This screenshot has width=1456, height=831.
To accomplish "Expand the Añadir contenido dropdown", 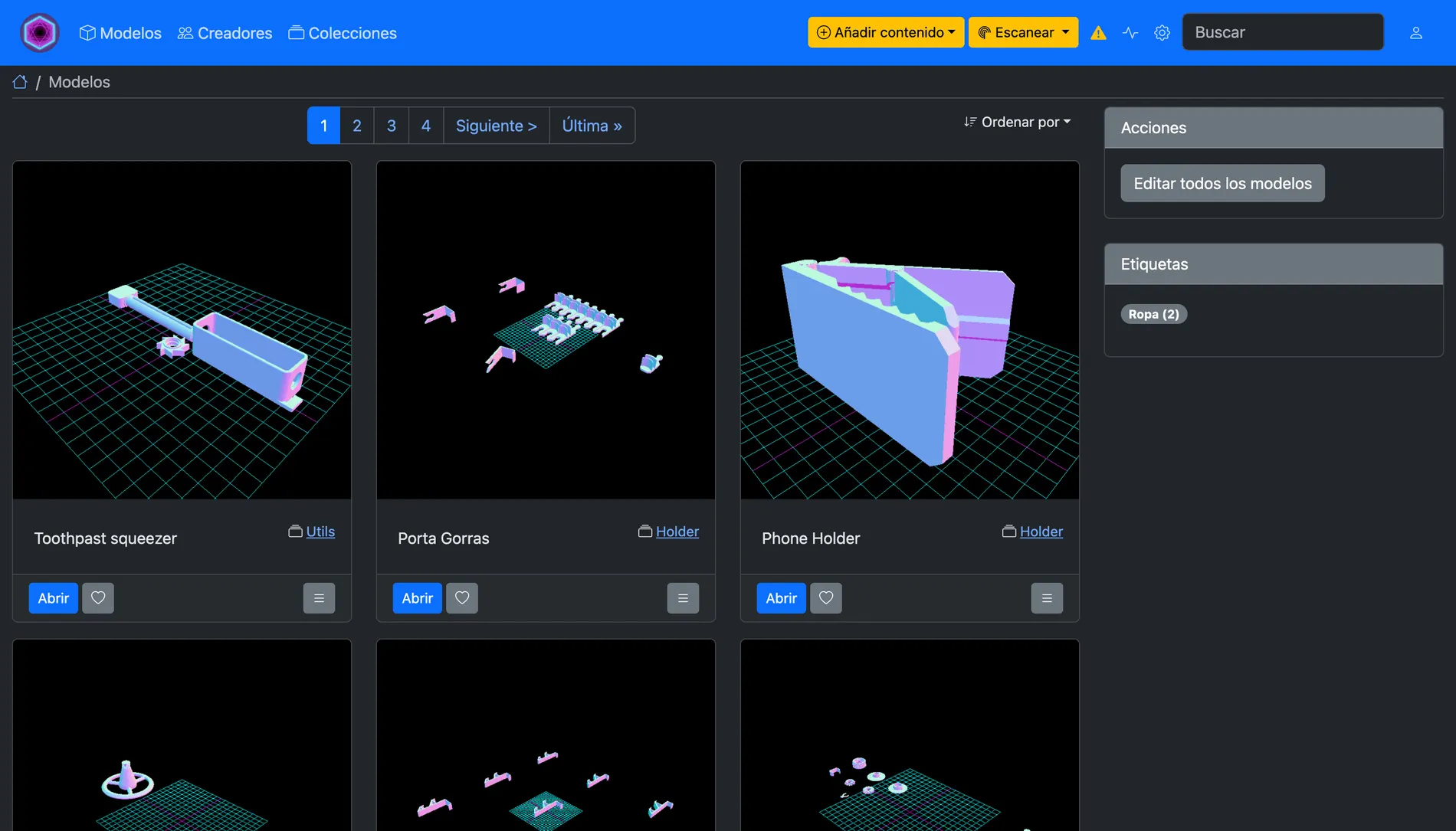I will (x=886, y=32).
